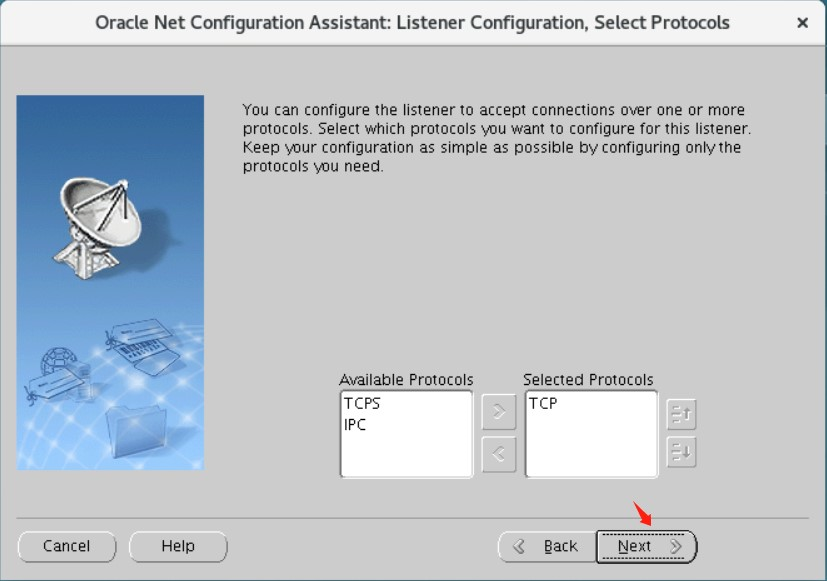The image size is (827, 581).
Task: Click the move-down icon beside Selected Protocols
Action: pos(681,452)
